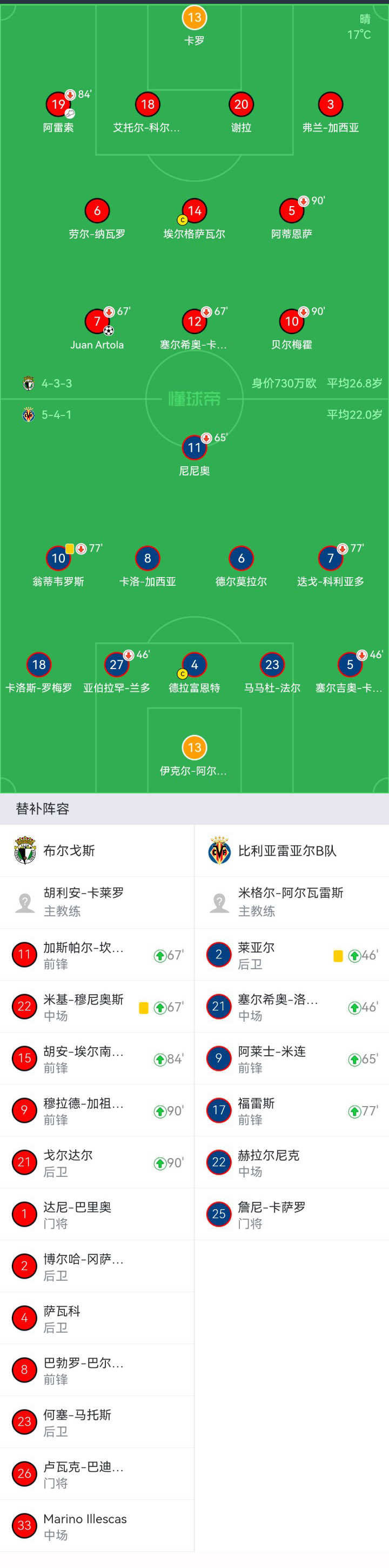Click the assist boot icon on 阿雷索
389x1568 pixels.
click(70, 114)
